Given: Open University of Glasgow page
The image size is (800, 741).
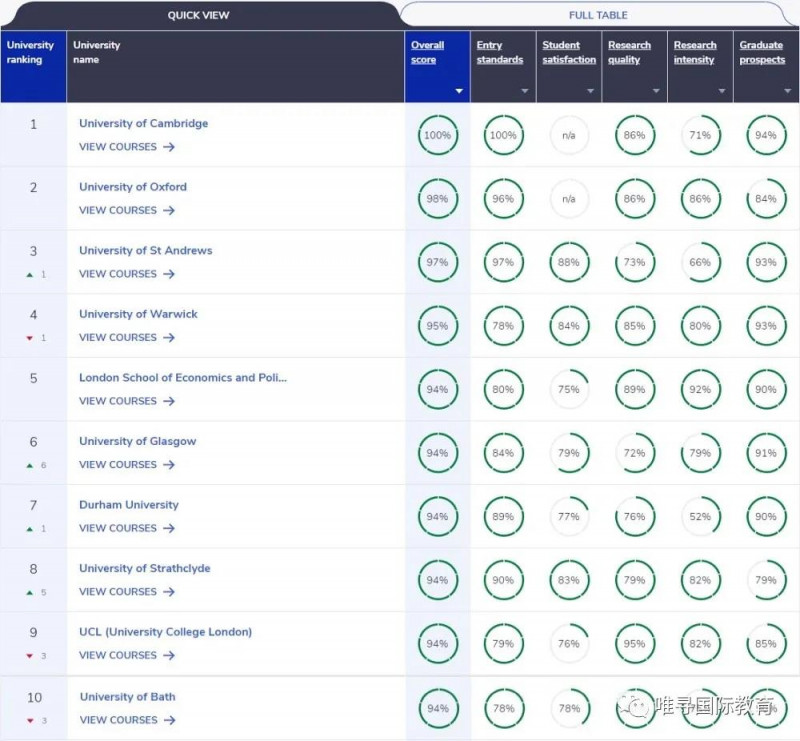Looking at the screenshot, I should click(137, 441).
